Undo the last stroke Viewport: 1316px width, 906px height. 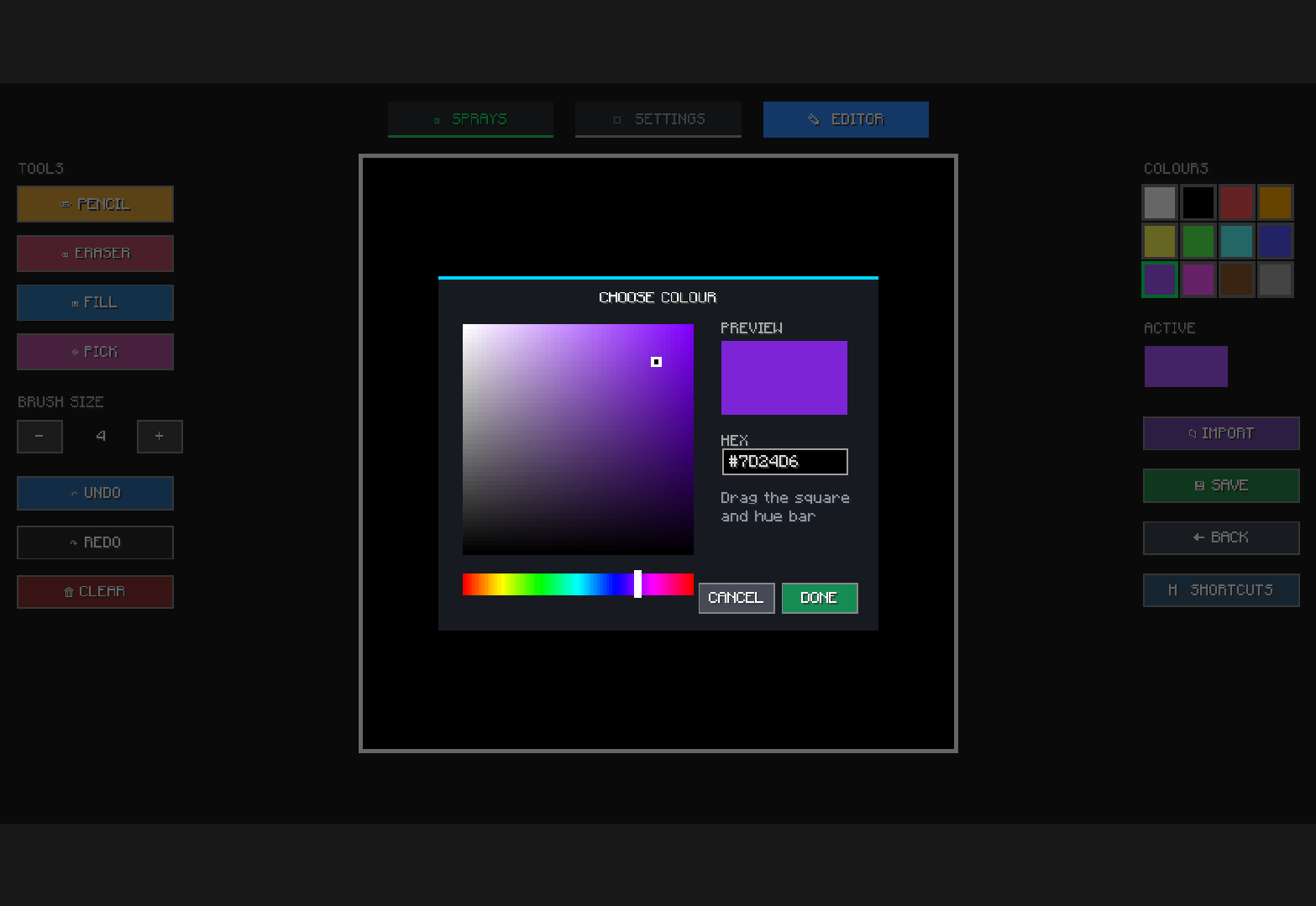95,493
